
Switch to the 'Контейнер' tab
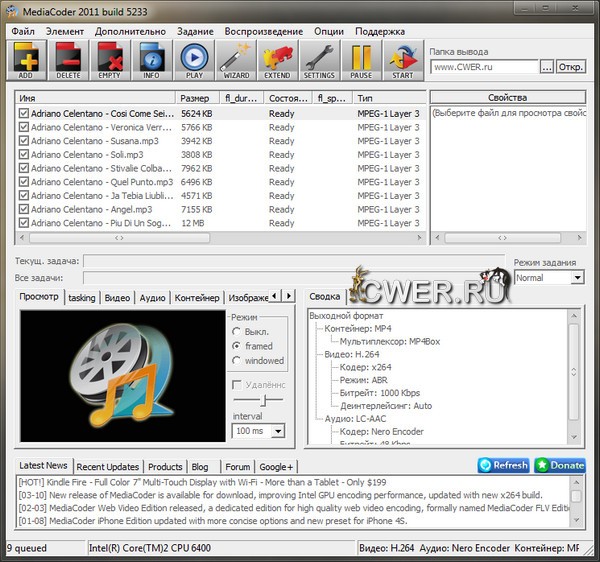click(197, 298)
